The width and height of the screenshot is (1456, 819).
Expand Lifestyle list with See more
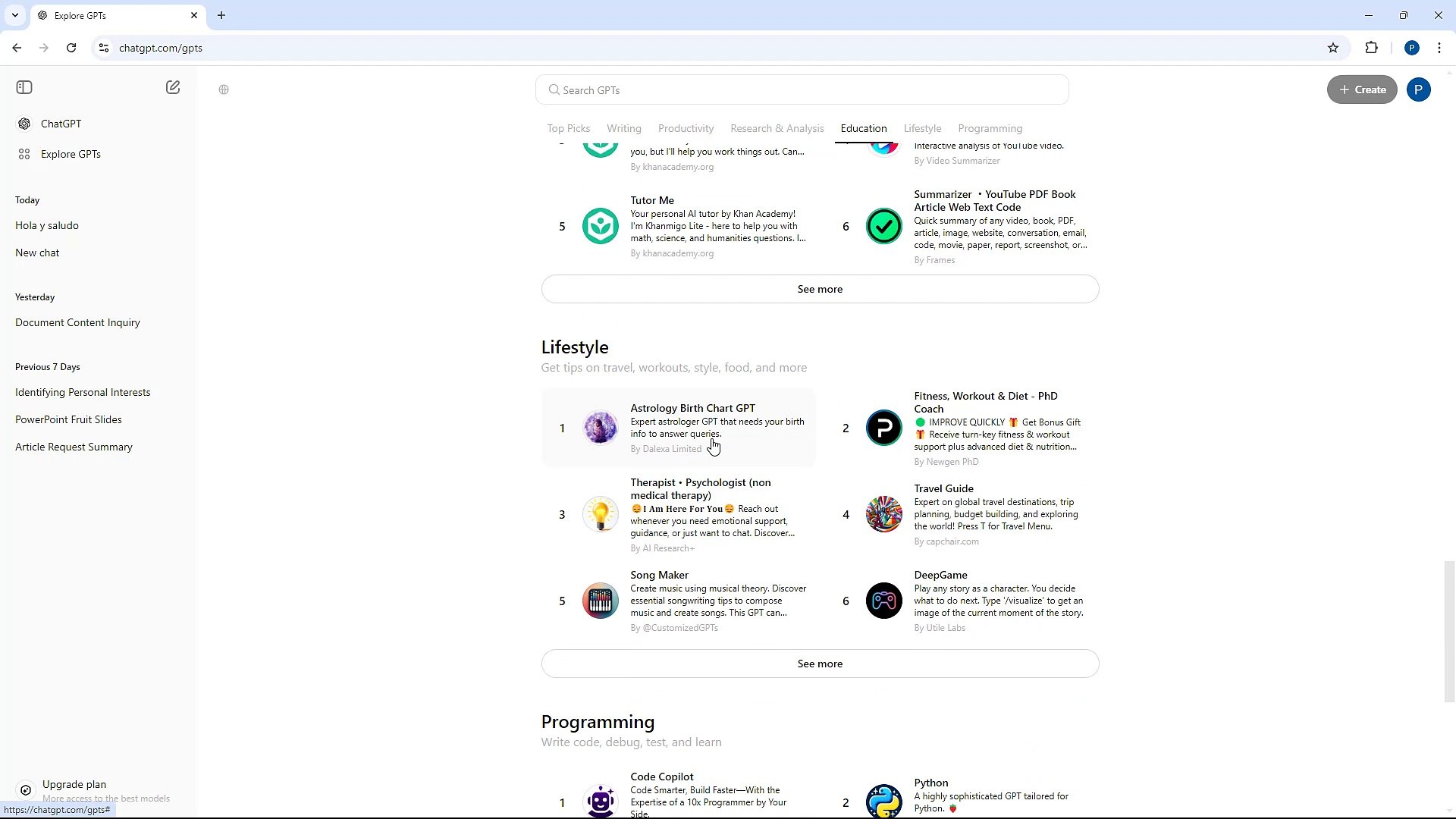820,664
